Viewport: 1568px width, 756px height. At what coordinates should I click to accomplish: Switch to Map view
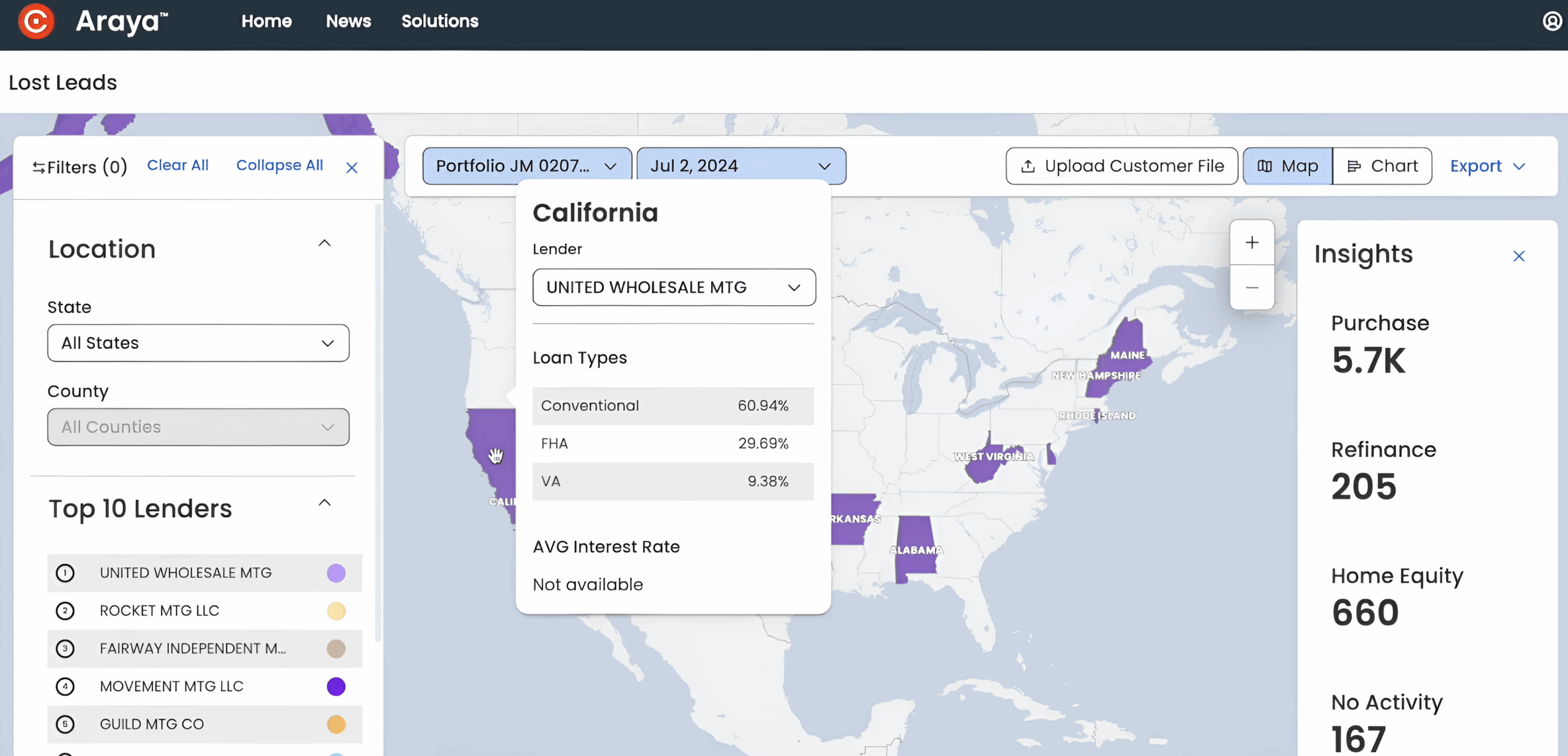[1287, 166]
